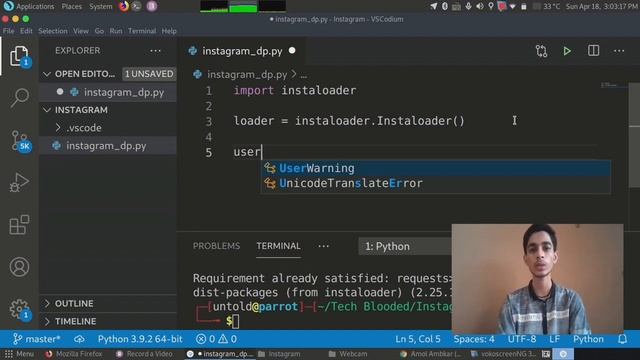Open editor More Actions ellipsis
The image size is (640, 360).
619,51
